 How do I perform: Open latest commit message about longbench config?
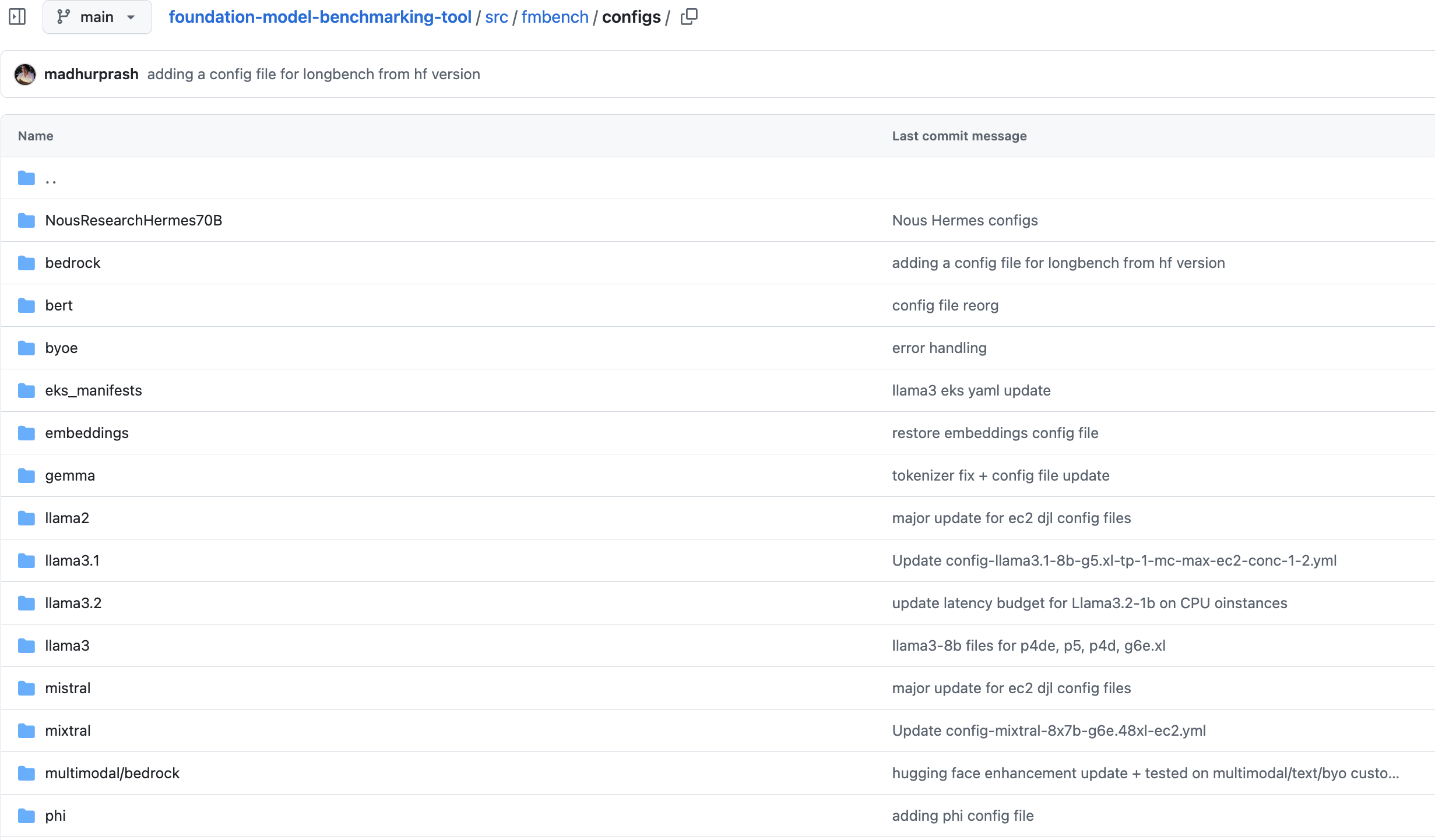click(x=314, y=74)
